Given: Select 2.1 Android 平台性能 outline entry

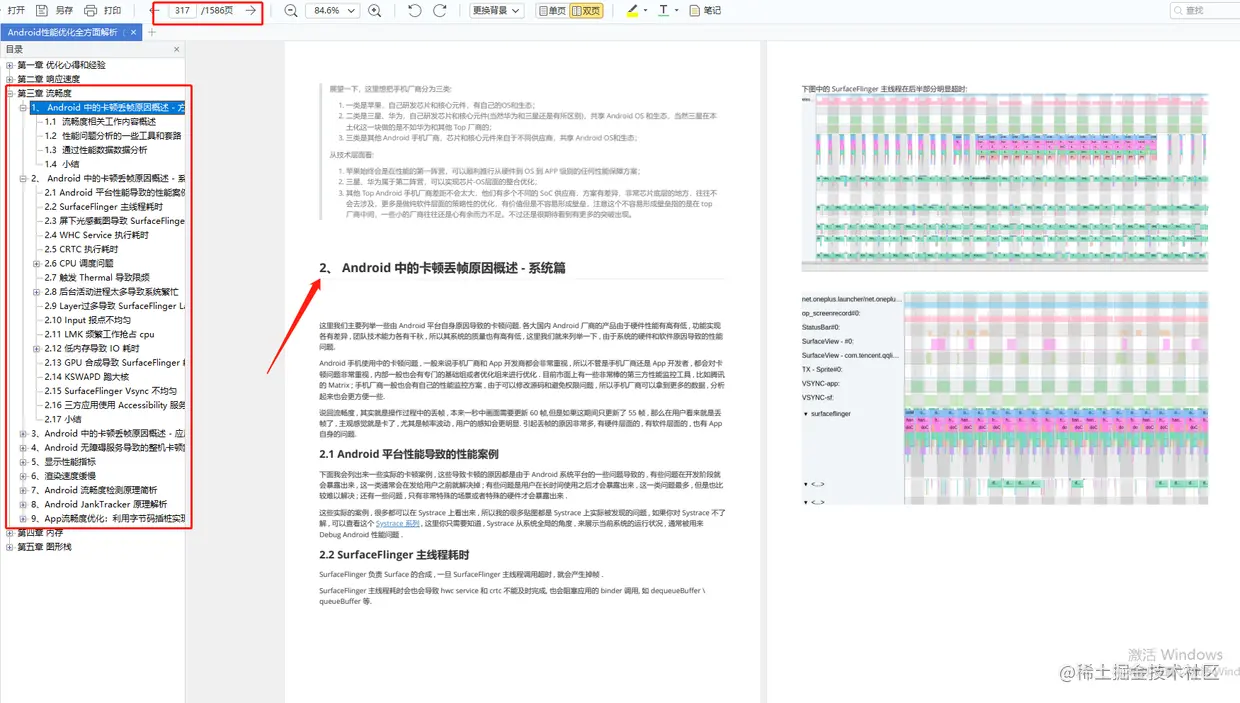Looking at the screenshot, I should tap(115, 192).
